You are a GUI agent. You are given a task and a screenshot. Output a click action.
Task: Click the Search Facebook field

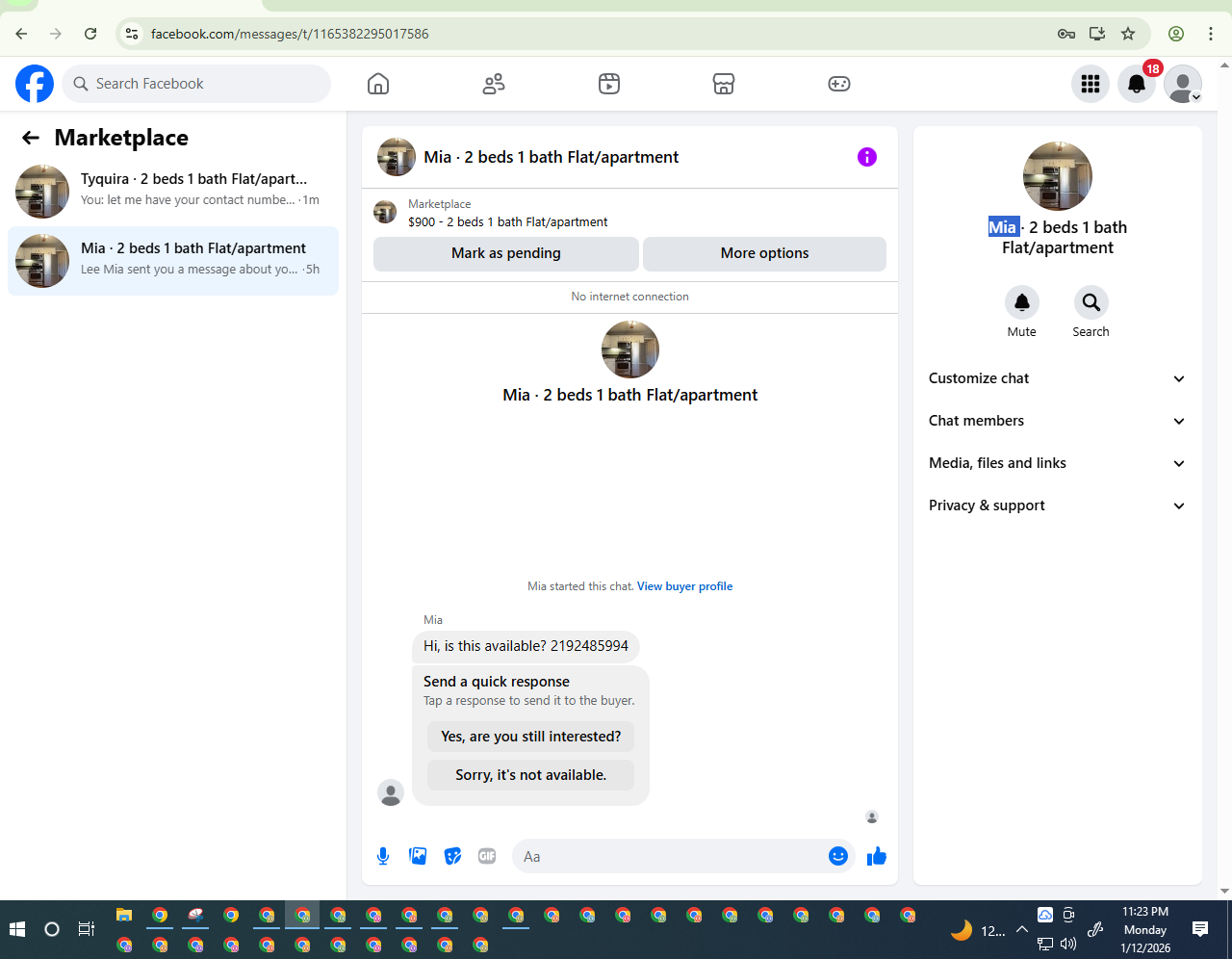click(x=196, y=84)
